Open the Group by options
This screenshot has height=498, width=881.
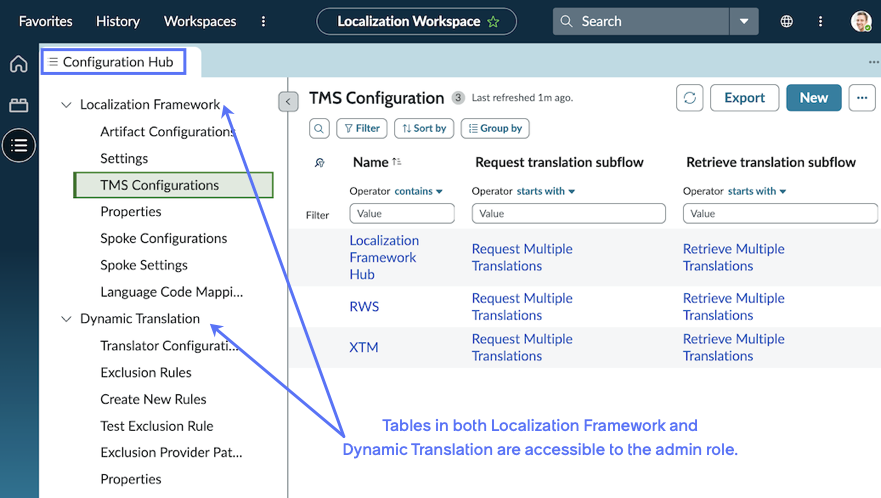click(x=495, y=128)
